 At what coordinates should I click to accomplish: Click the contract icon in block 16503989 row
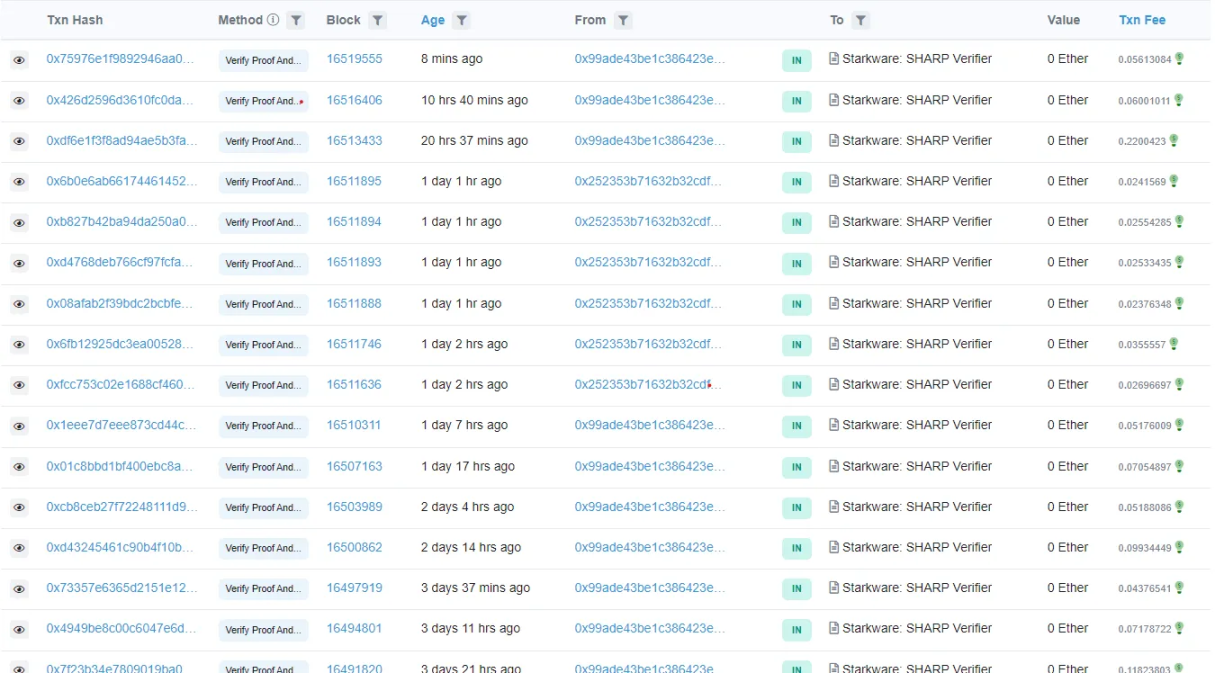[x=834, y=507]
